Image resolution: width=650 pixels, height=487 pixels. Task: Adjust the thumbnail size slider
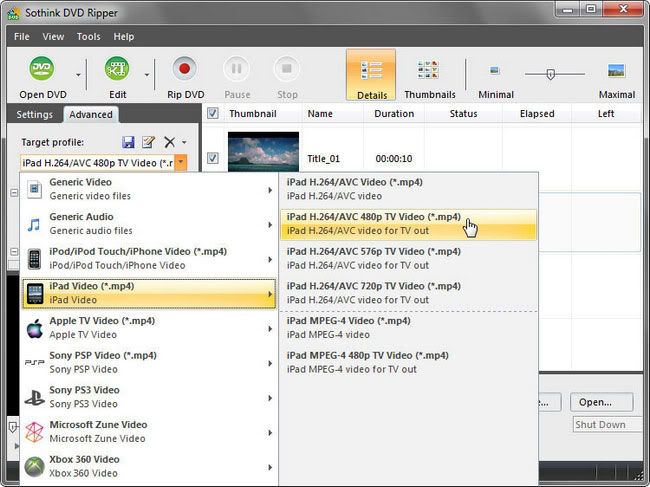coord(550,73)
